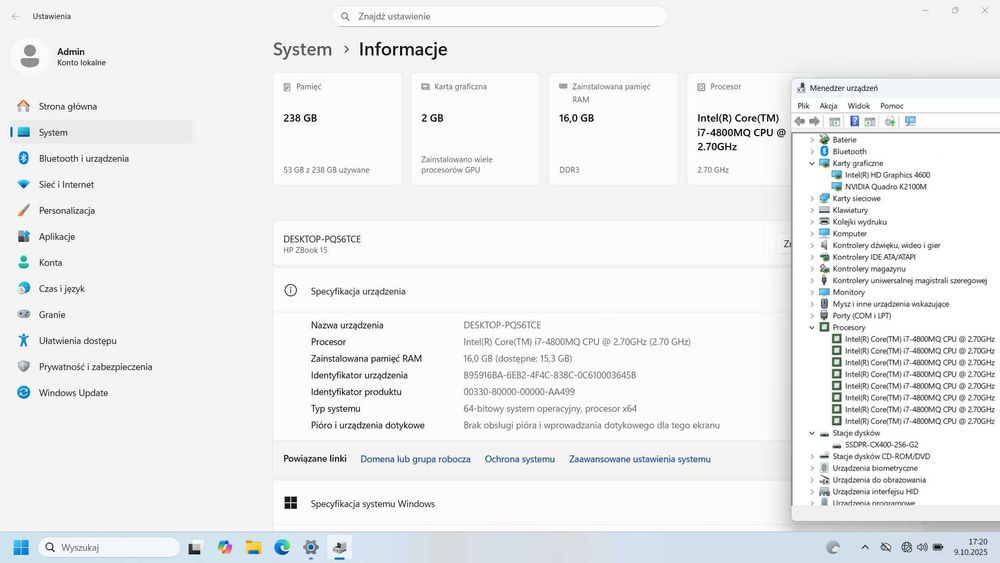The image size is (1000, 563).
Task: Show hidden icons in system tray
Action: click(x=865, y=547)
